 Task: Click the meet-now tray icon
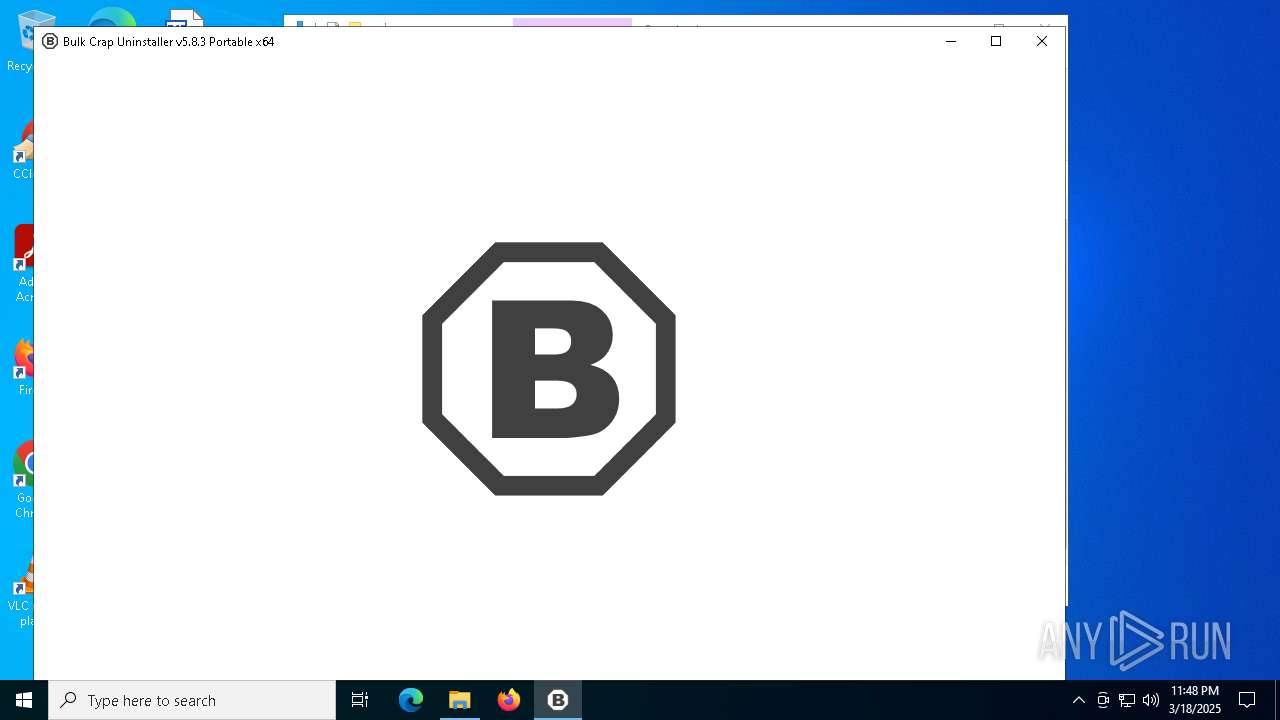[x=1103, y=700]
